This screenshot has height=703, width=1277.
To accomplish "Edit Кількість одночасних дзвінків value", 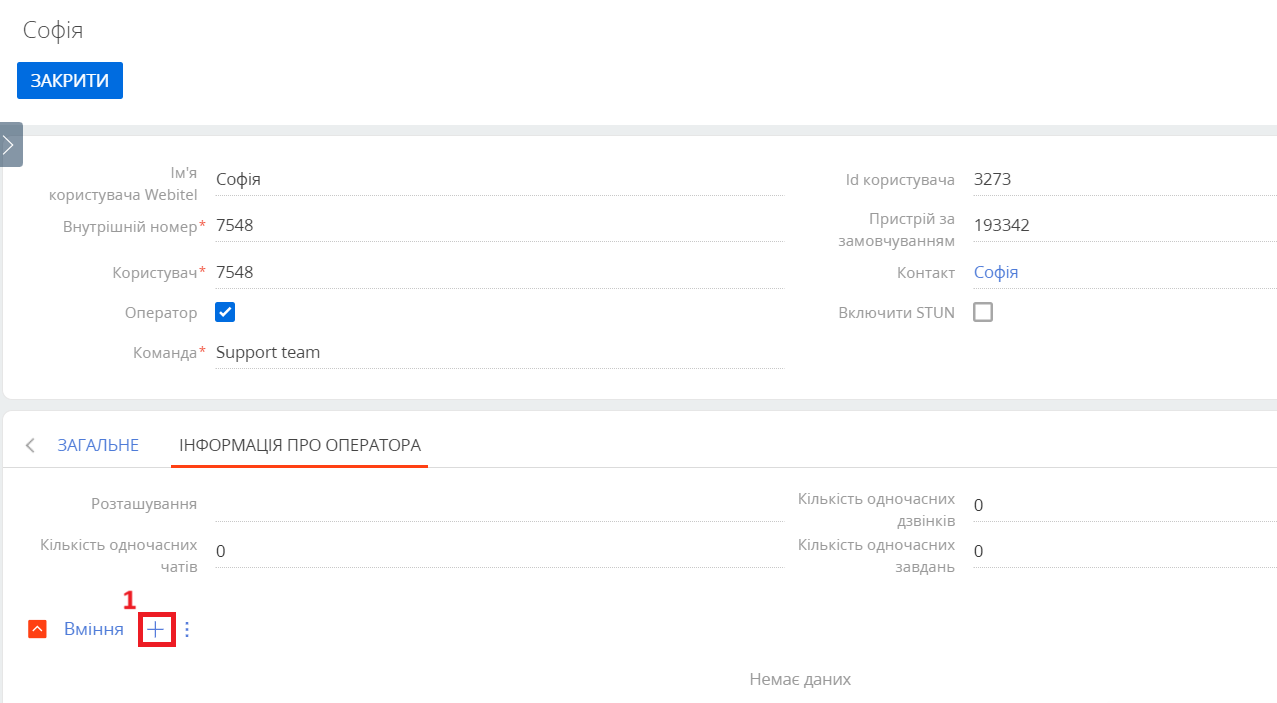I will point(1125,505).
